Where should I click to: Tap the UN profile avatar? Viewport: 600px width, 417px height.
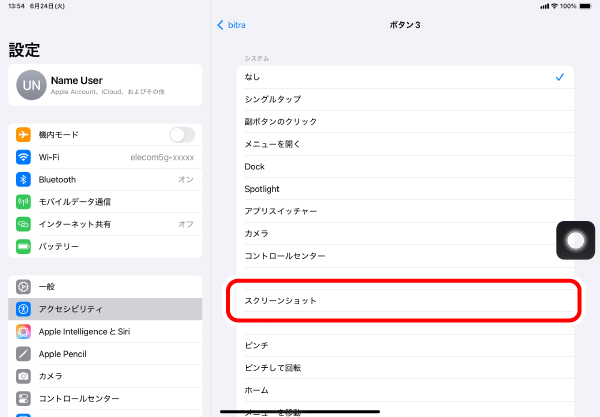click(29, 86)
